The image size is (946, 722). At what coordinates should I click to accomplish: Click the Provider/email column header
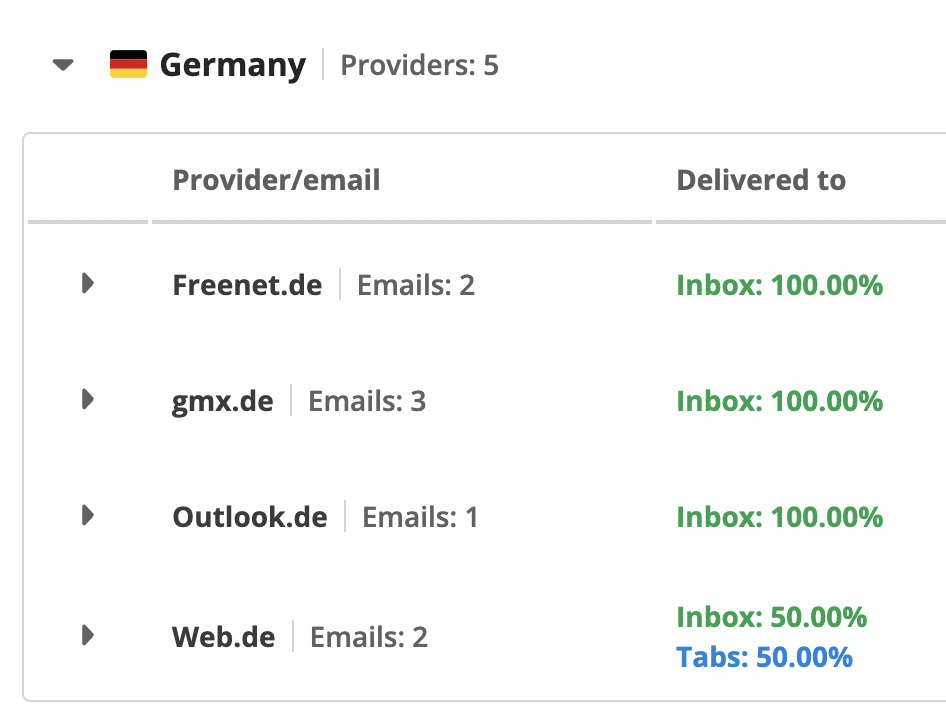(x=276, y=180)
